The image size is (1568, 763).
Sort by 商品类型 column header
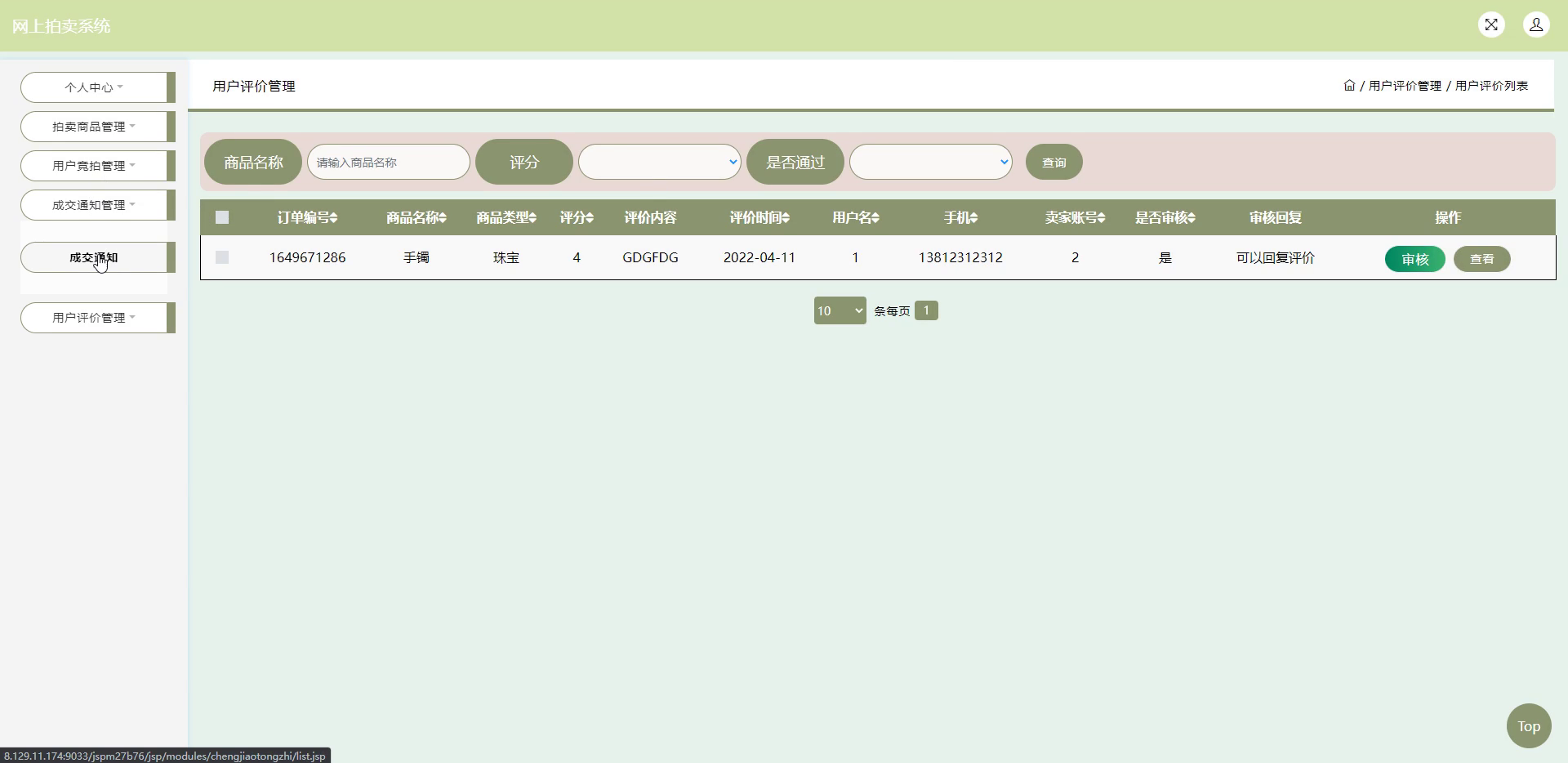506,218
